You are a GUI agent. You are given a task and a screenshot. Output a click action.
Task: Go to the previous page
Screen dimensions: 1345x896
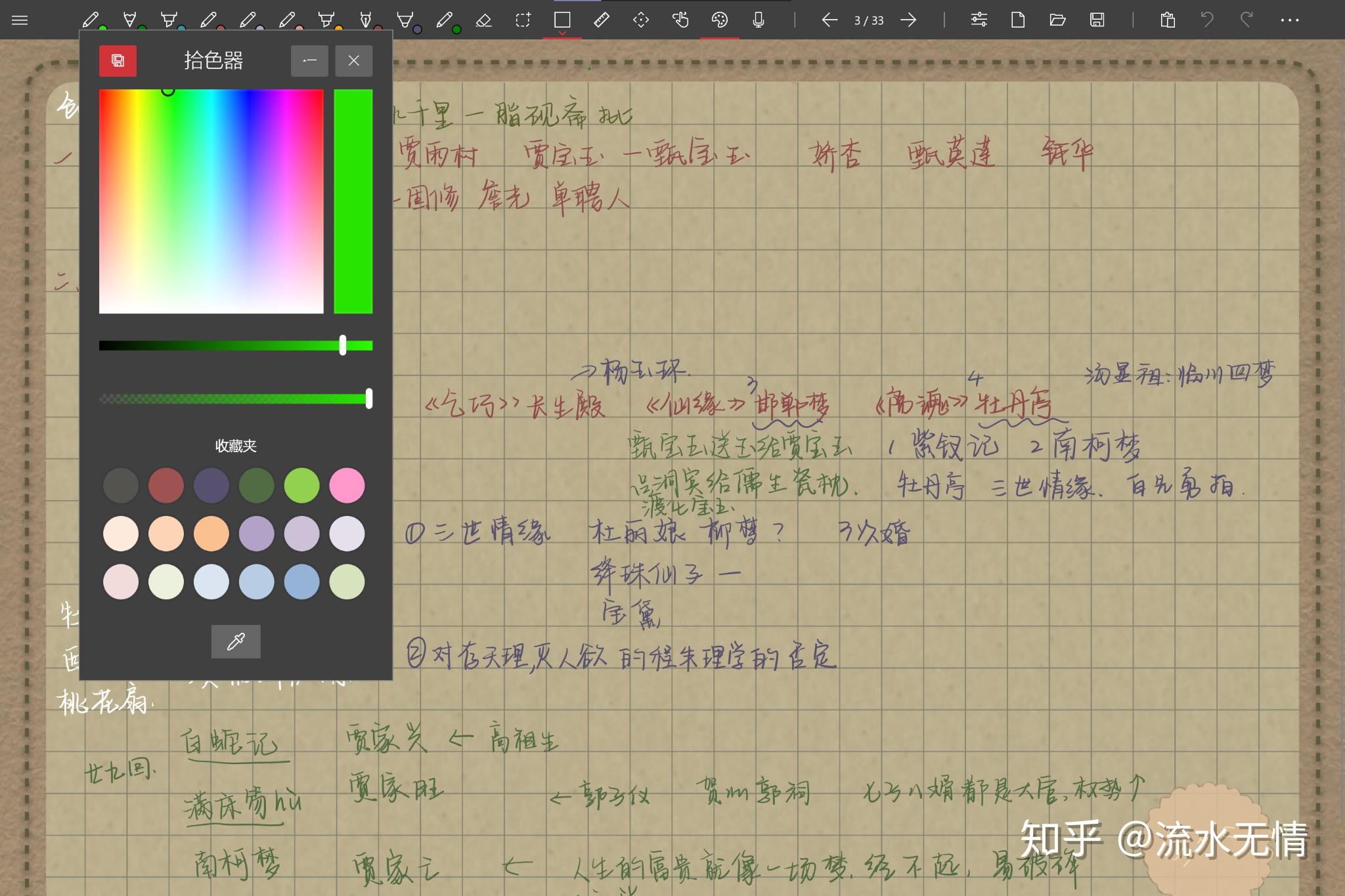point(829,20)
